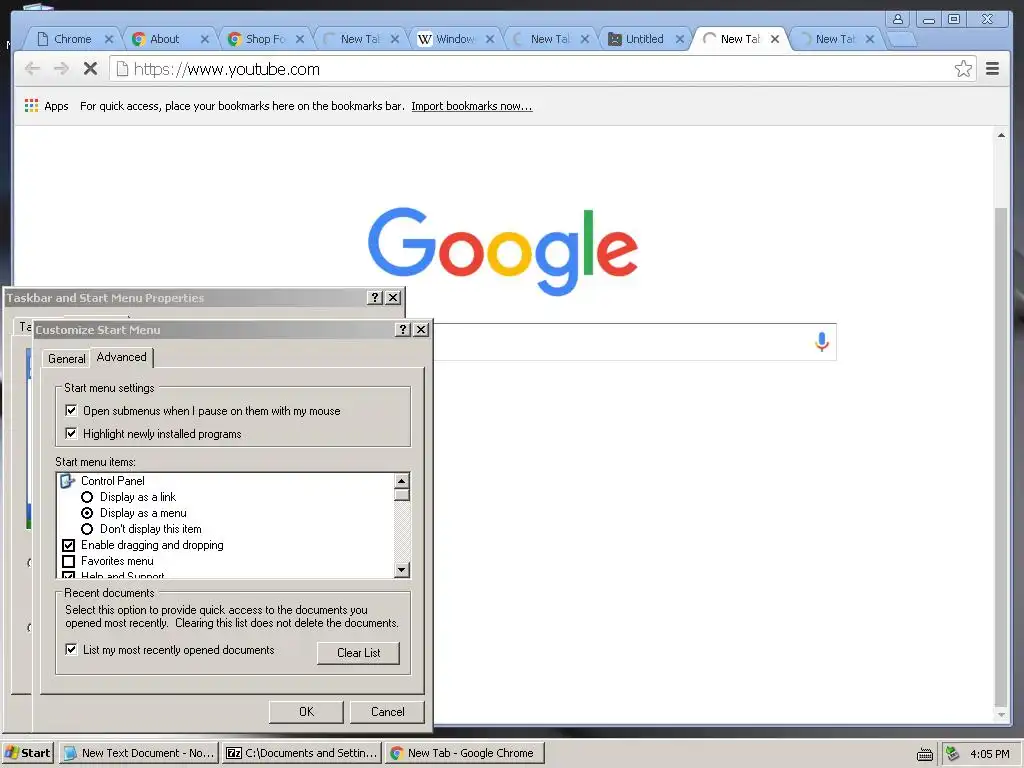Click 'Import bookmarks now…' link

click(x=472, y=106)
